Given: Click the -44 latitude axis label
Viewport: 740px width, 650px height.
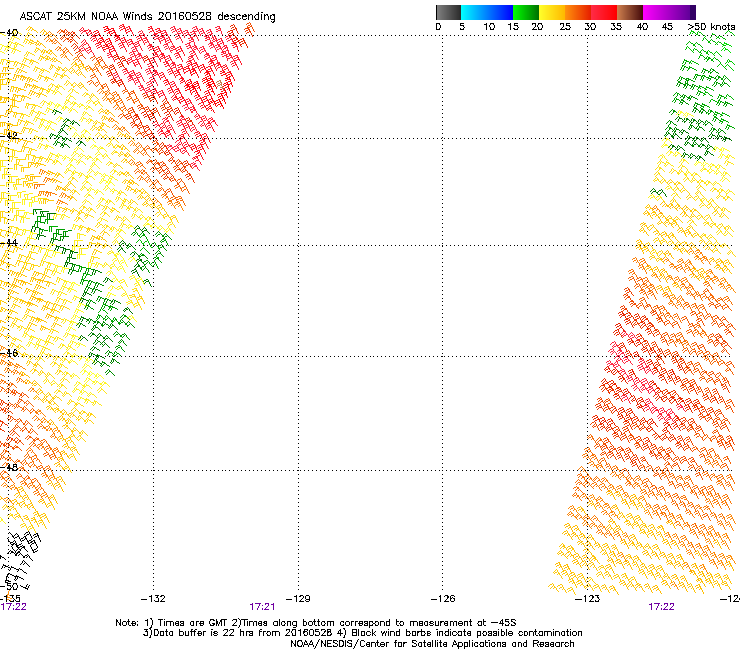Looking at the screenshot, I should 9,243.
